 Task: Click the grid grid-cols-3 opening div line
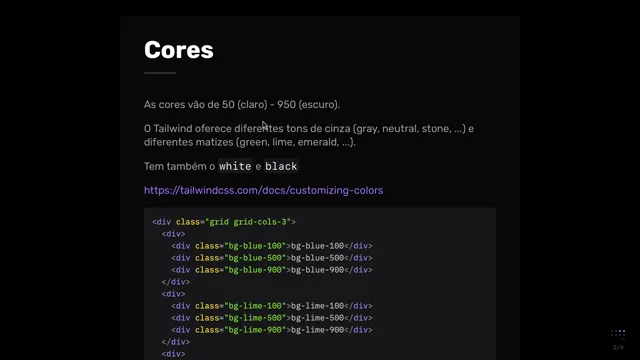[224, 222]
